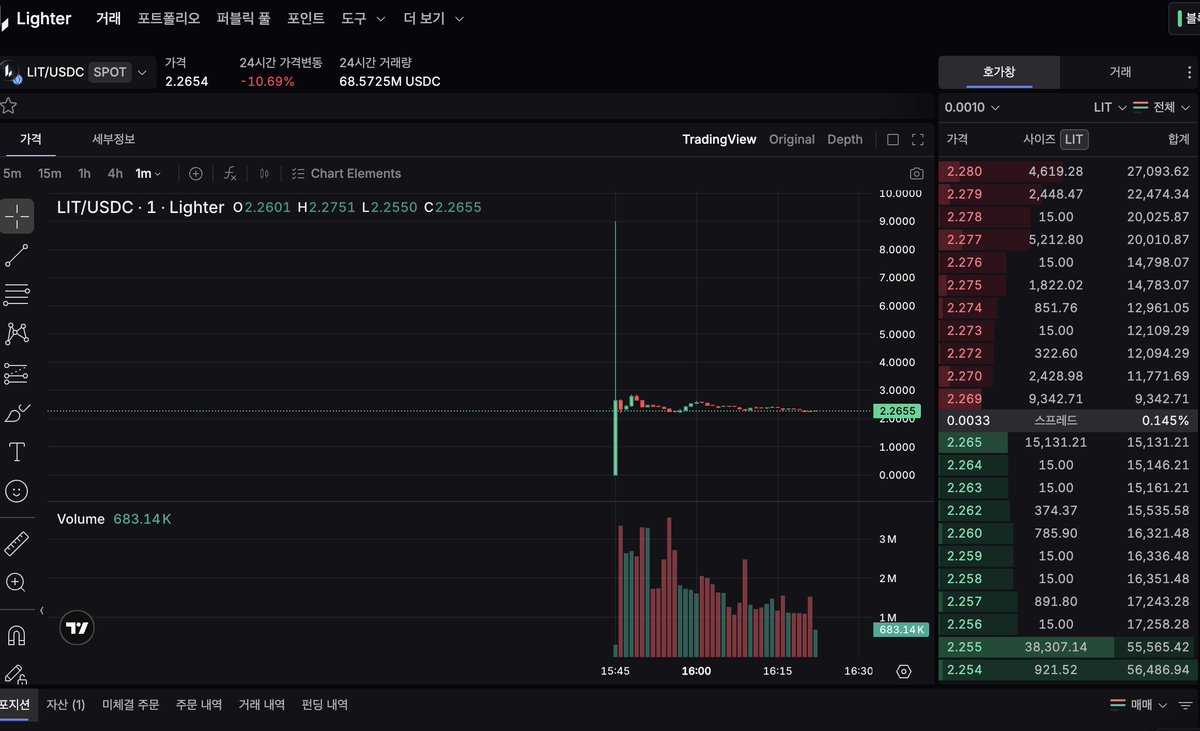Open 포인트 page
1200x731 pixels.
306,19
